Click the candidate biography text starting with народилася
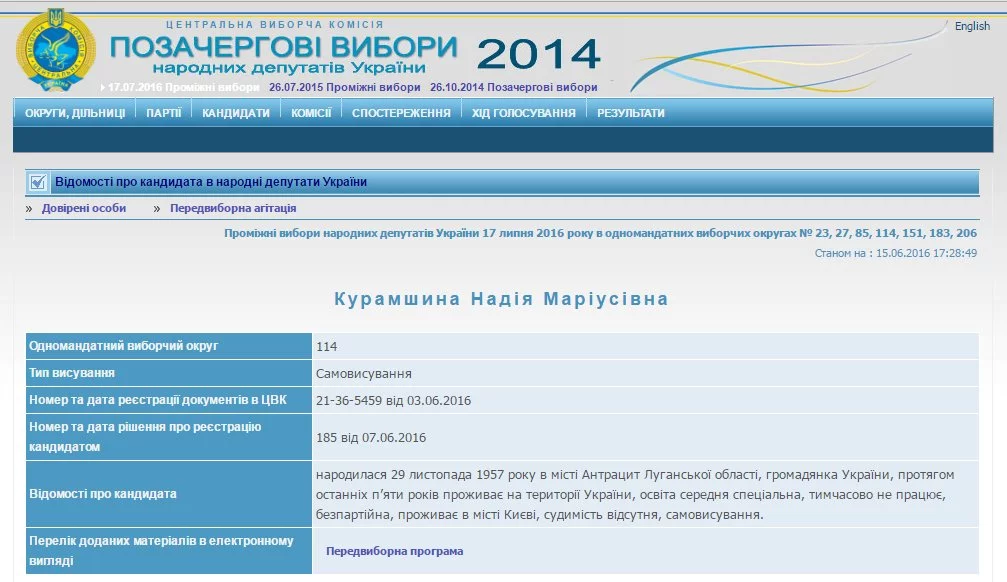This screenshot has width=1007, height=582. [x=635, y=495]
